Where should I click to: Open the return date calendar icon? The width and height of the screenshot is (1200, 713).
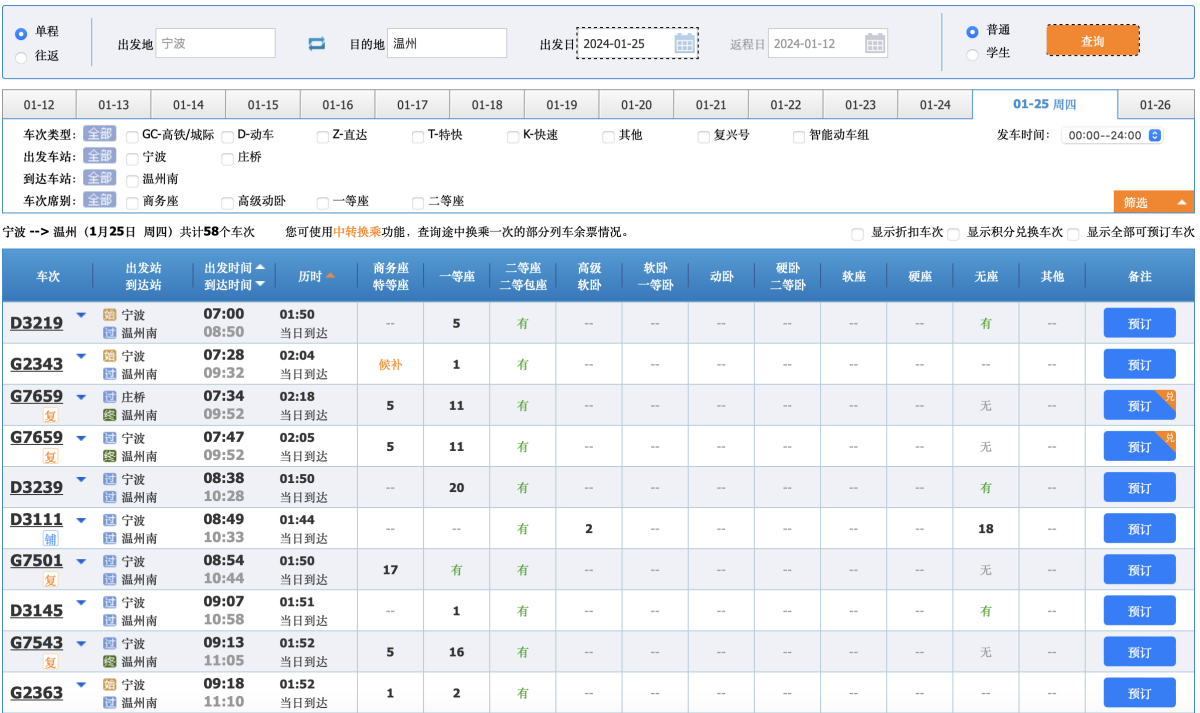tap(875, 43)
